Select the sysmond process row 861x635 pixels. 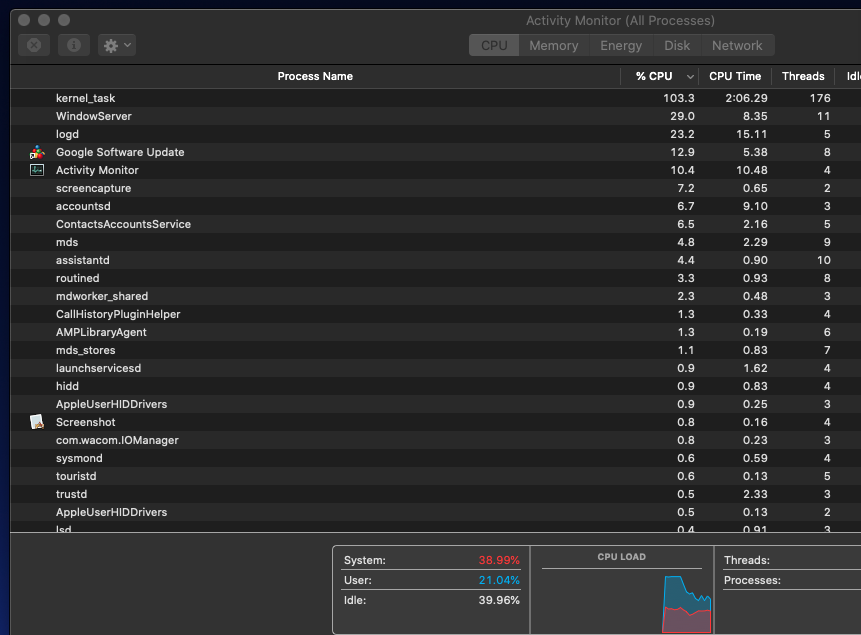point(435,458)
